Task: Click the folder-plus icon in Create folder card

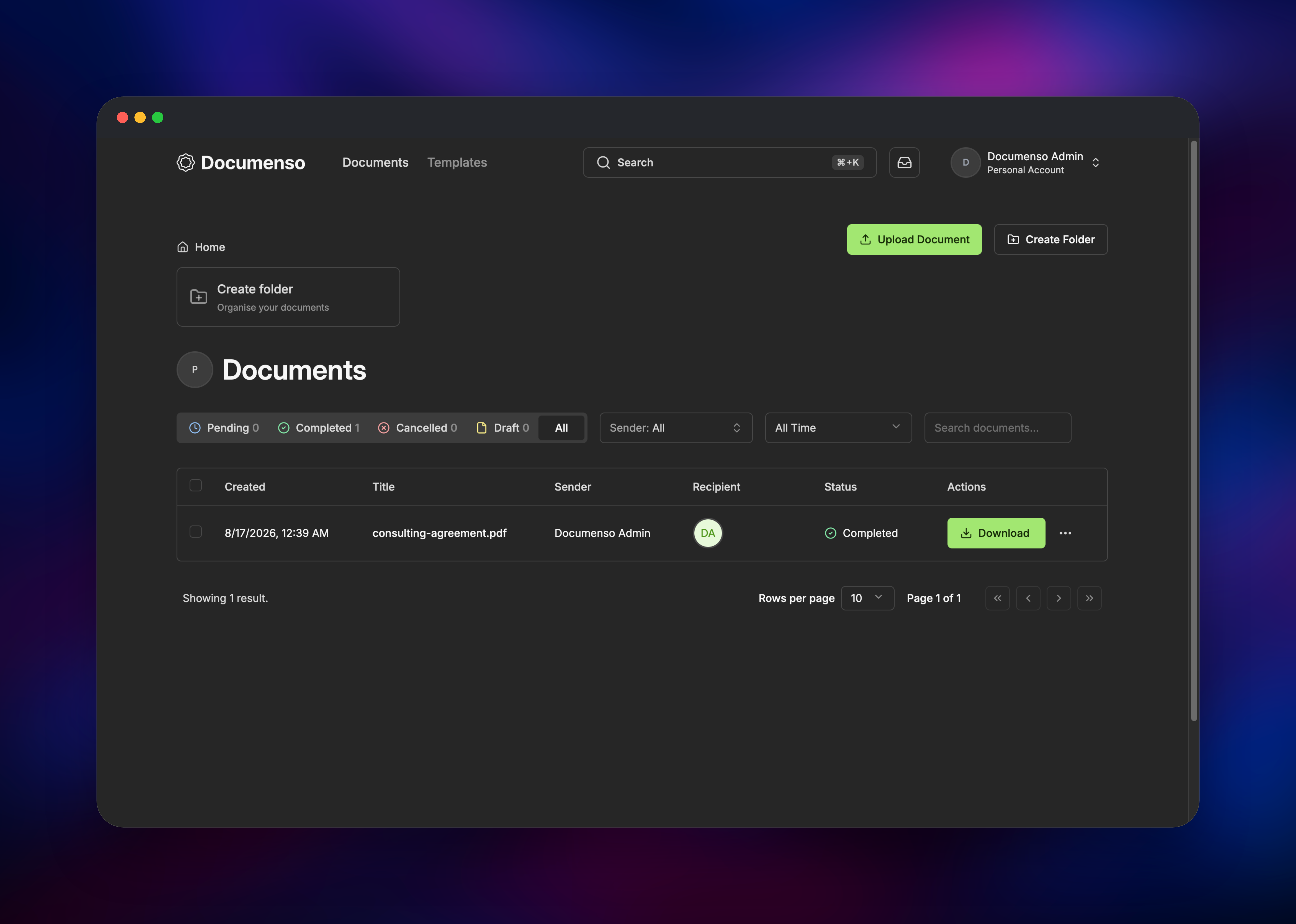Action: [199, 297]
